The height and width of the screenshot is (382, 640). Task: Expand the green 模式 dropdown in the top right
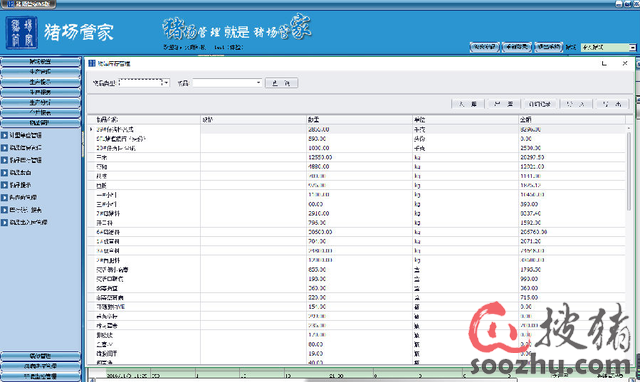point(632,47)
